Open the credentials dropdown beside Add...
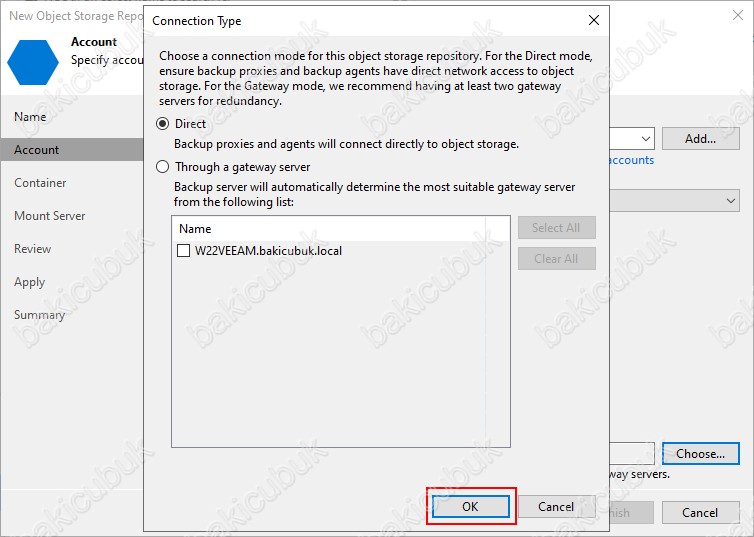 [645, 139]
